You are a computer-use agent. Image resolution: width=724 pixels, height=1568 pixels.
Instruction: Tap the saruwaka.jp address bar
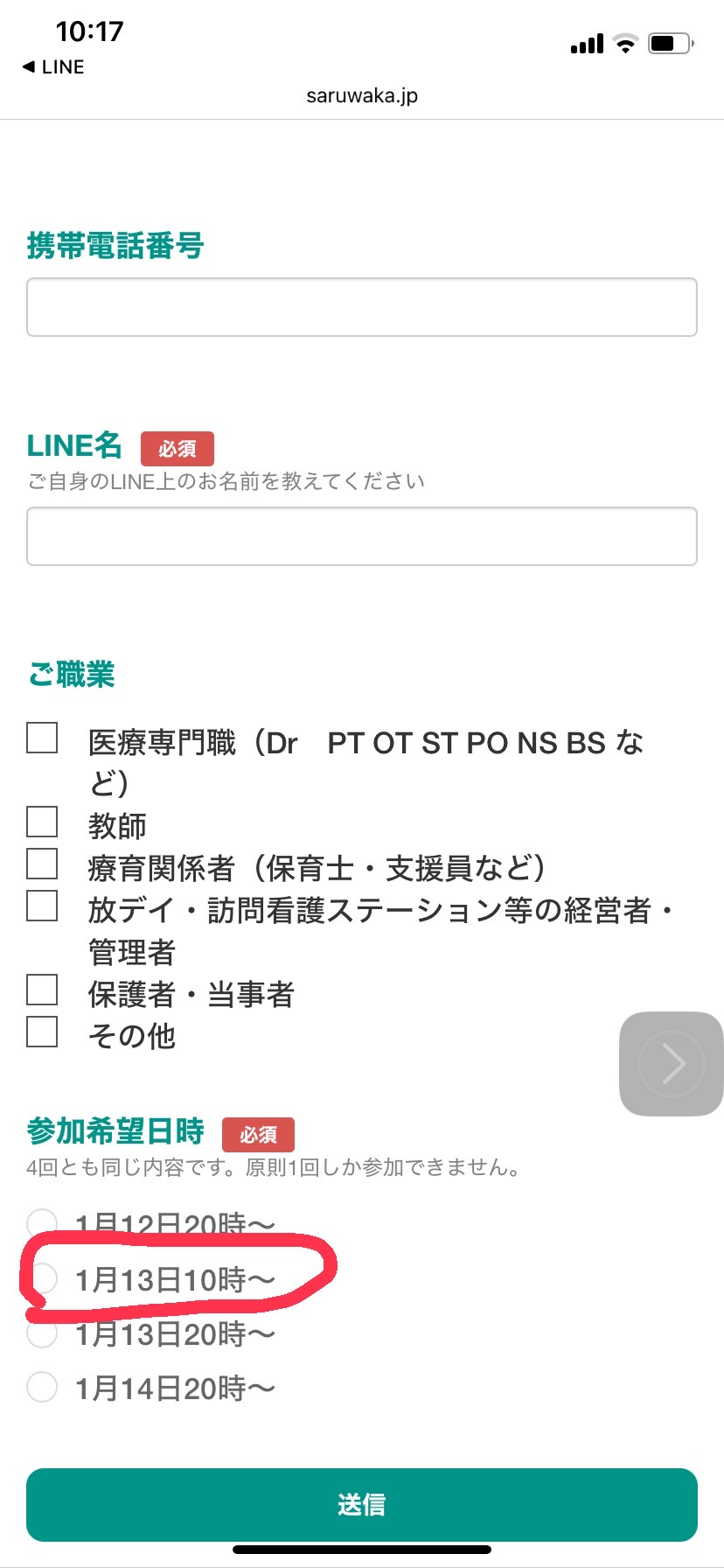pos(362,95)
